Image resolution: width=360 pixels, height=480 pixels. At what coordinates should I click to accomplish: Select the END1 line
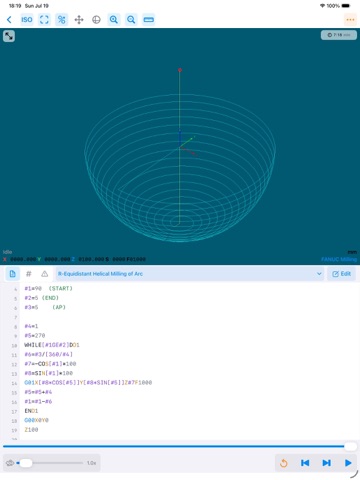(x=31, y=411)
